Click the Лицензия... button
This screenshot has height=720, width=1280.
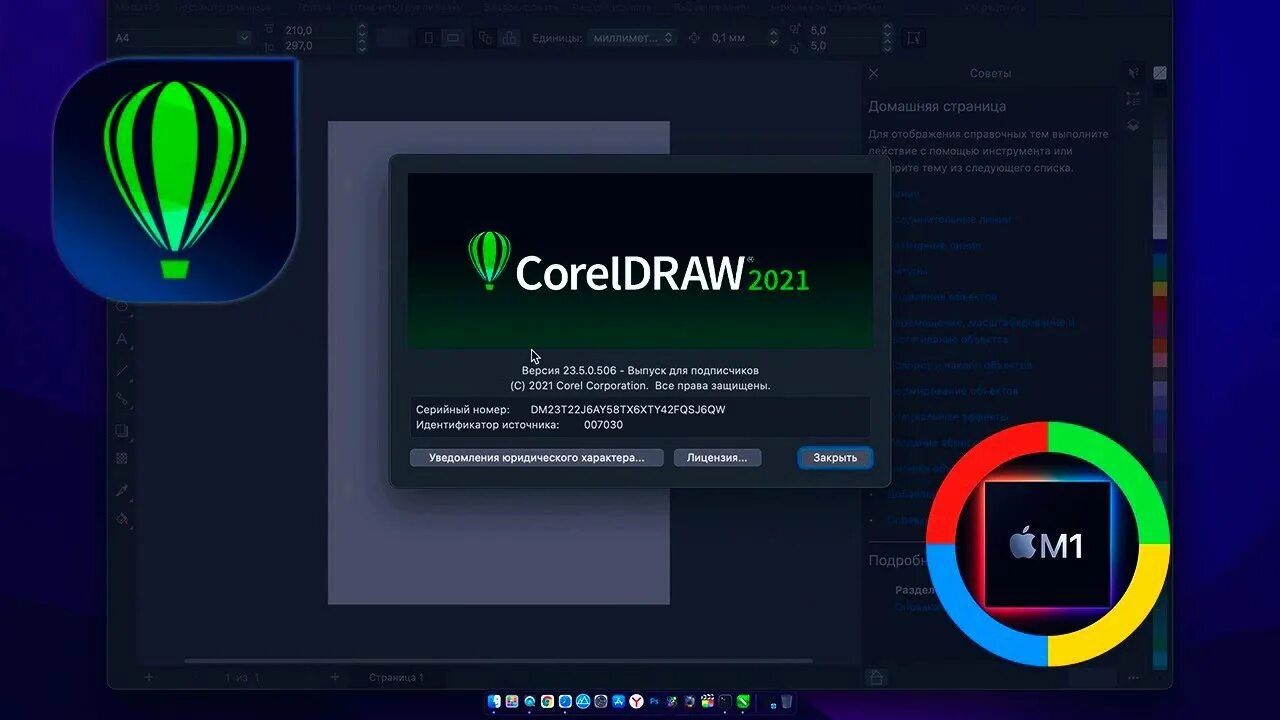(717, 457)
